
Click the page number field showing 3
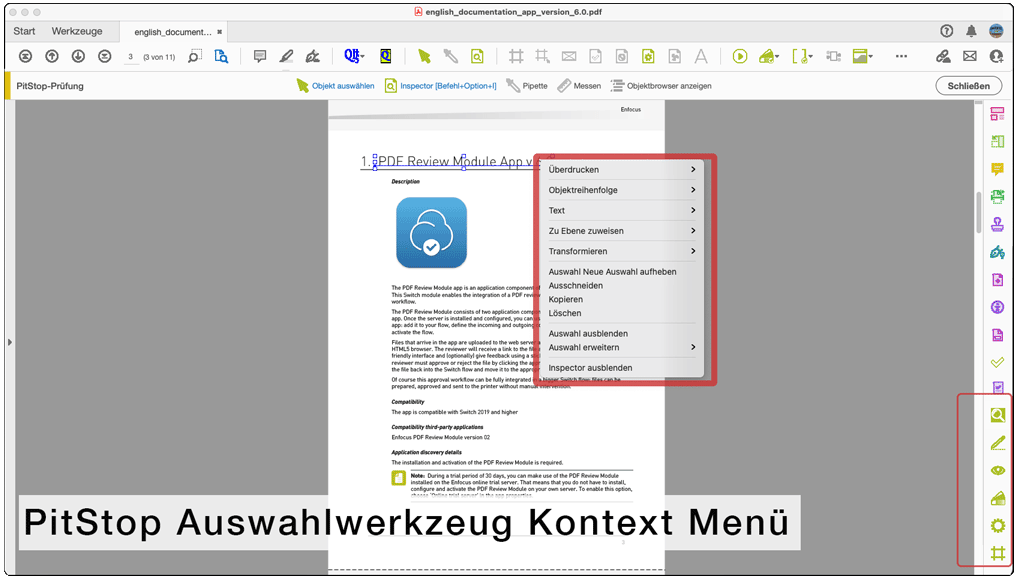pos(131,57)
